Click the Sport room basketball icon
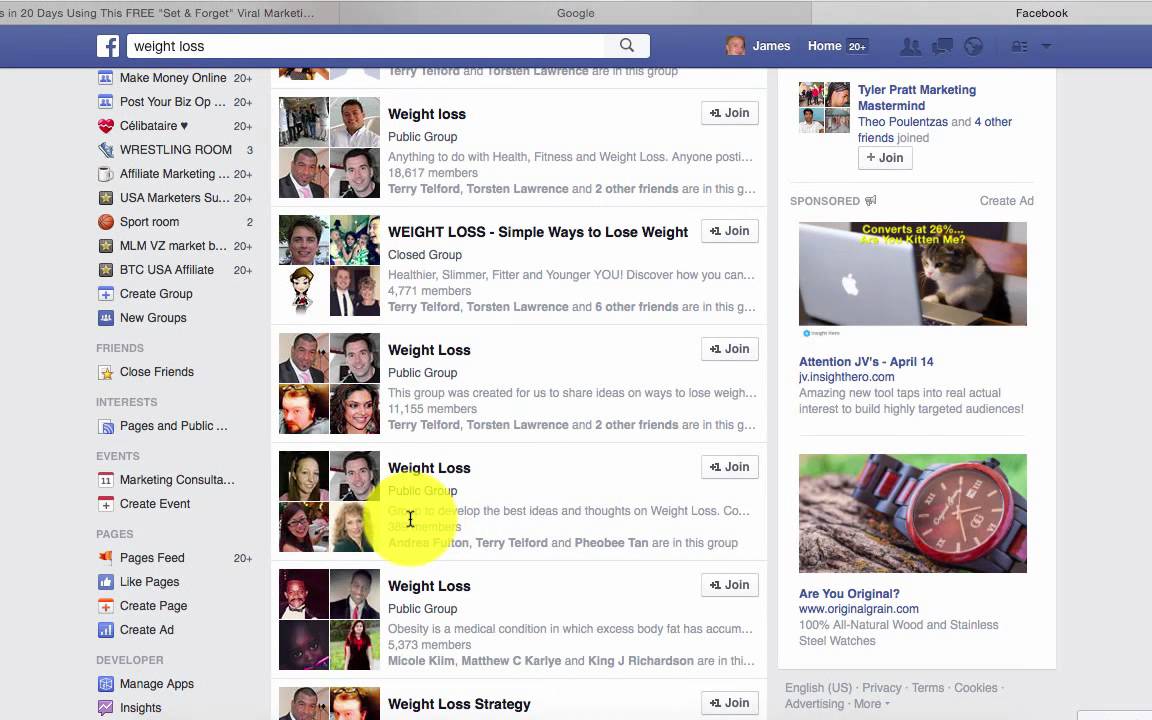Screen dimensions: 1152x720 pyautogui.click(x=106, y=222)
